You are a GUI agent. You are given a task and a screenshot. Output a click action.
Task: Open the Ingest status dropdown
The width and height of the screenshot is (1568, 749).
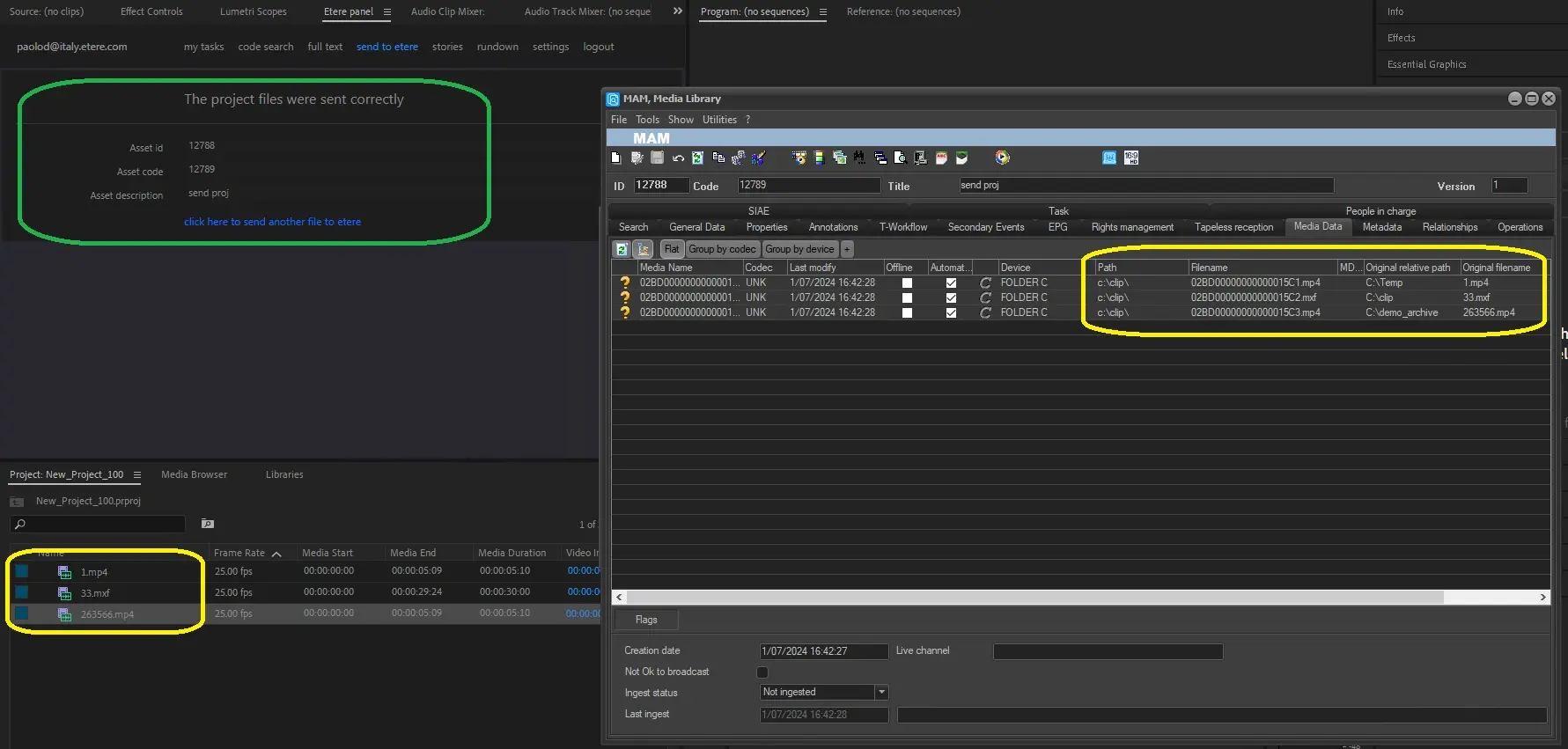[881, 693]
